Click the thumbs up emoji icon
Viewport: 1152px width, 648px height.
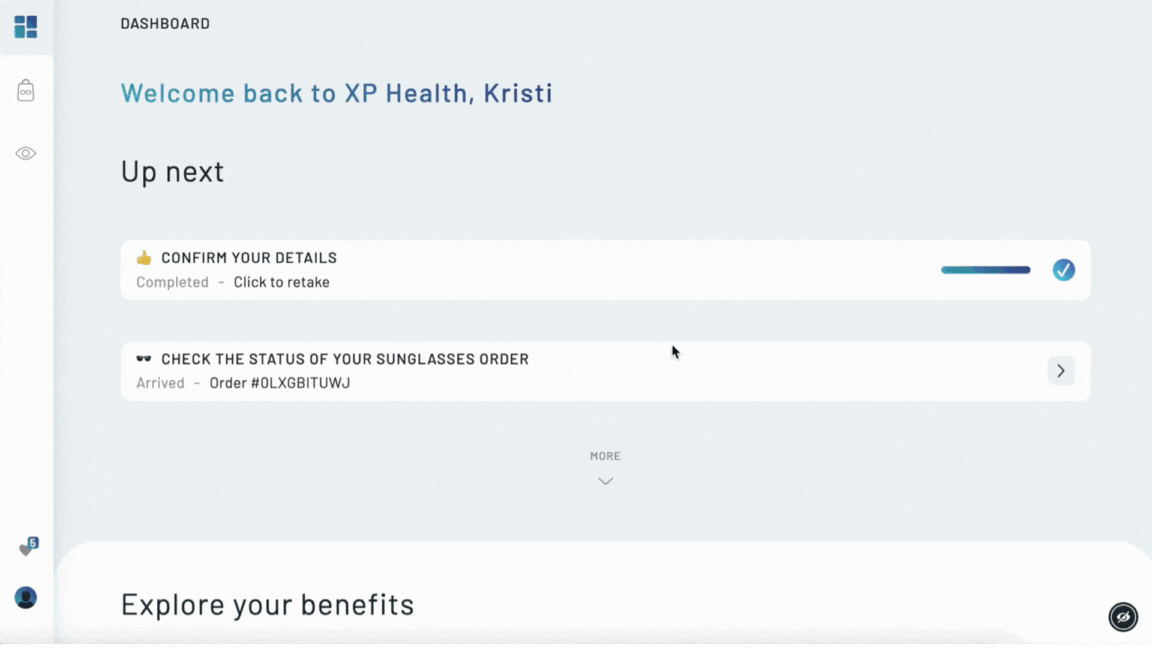[x=144, y=258]
